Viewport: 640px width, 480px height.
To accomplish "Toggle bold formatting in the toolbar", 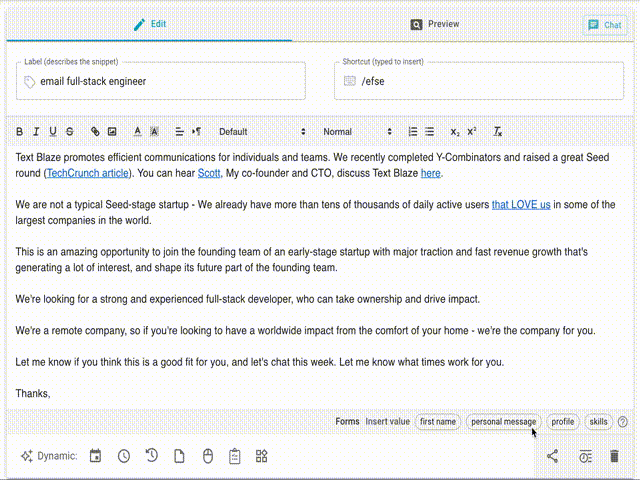I will pyautogui.click(x=19, y=131).
